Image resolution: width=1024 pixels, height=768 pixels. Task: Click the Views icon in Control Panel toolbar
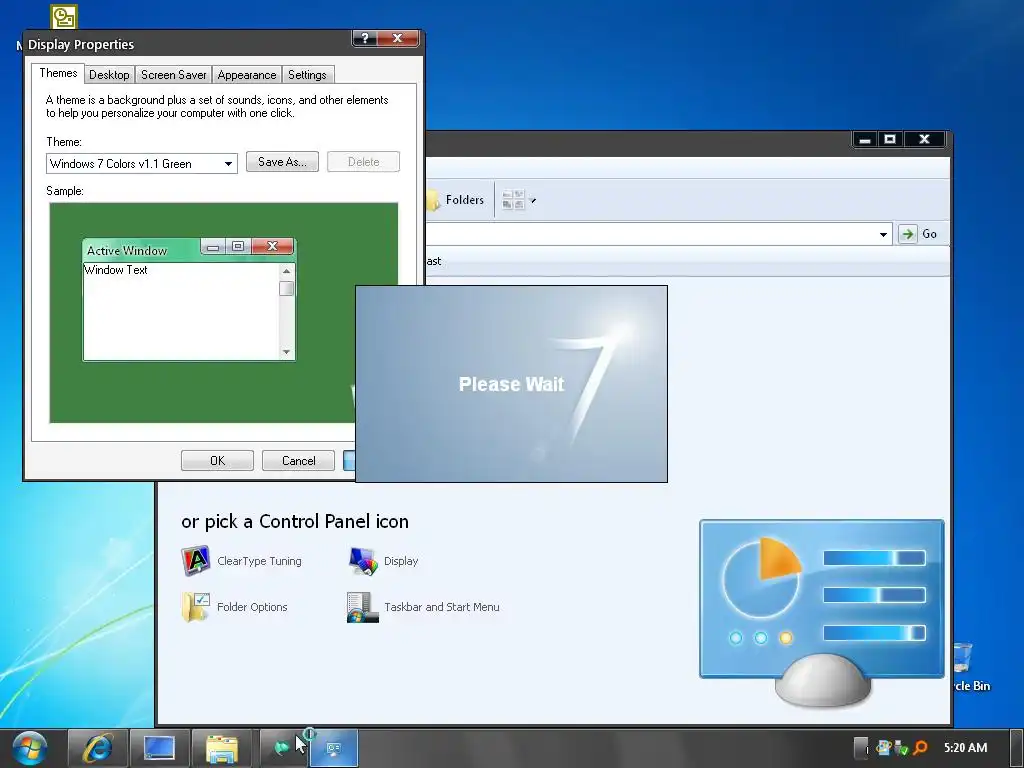tap(513, 200)
